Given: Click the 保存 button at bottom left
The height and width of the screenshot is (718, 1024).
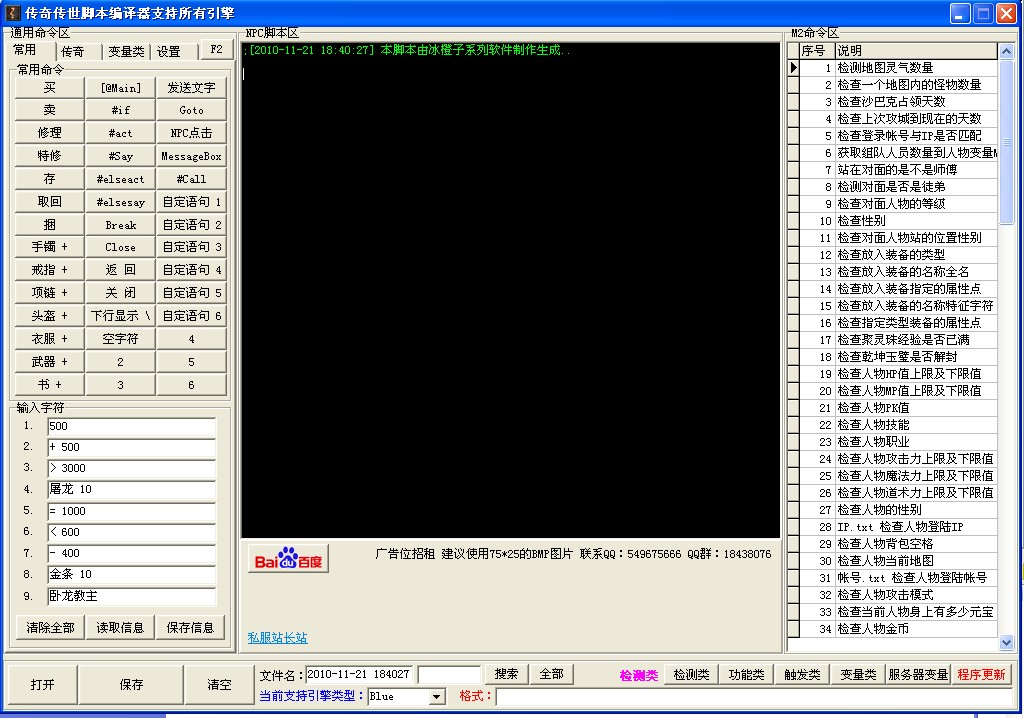Looking at the screenshot, I should pyautogui.click(x=131, y=684).
